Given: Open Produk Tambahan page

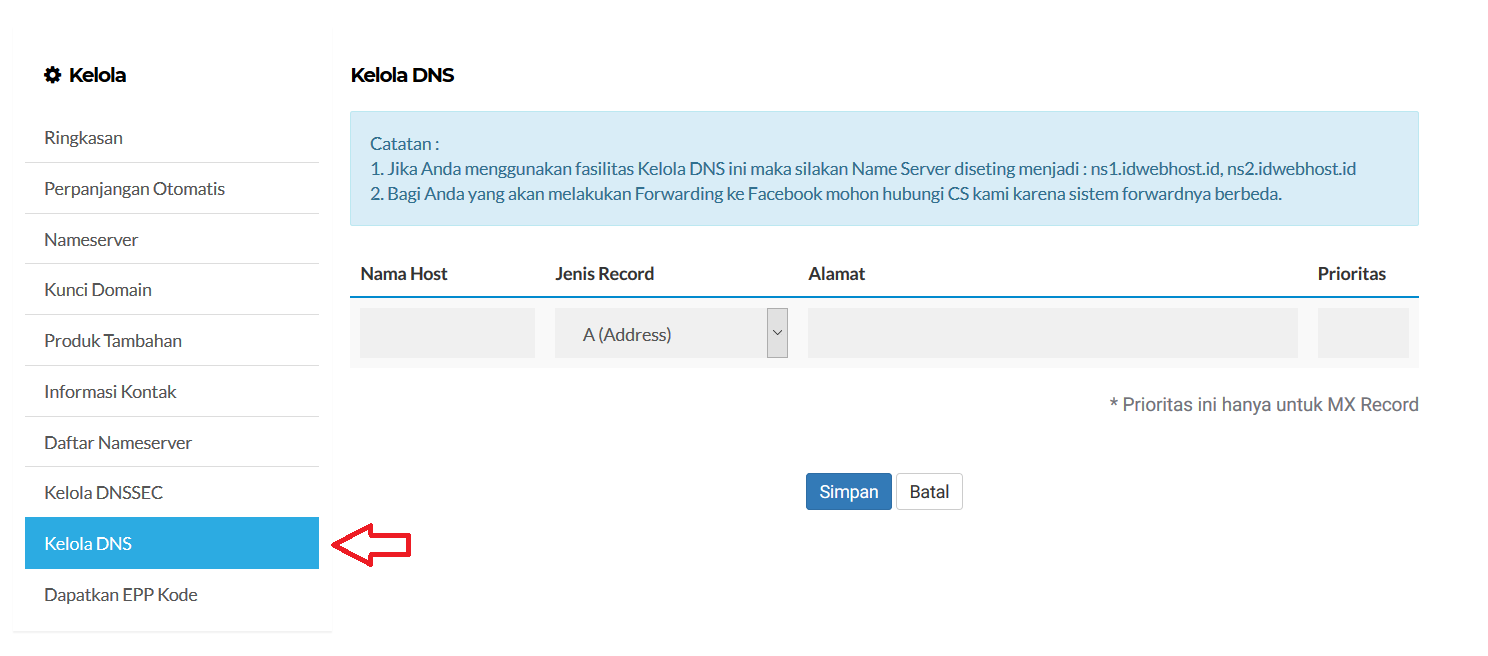Looking at the screenshot, I should pyautogui.click(x=112, y=340).
